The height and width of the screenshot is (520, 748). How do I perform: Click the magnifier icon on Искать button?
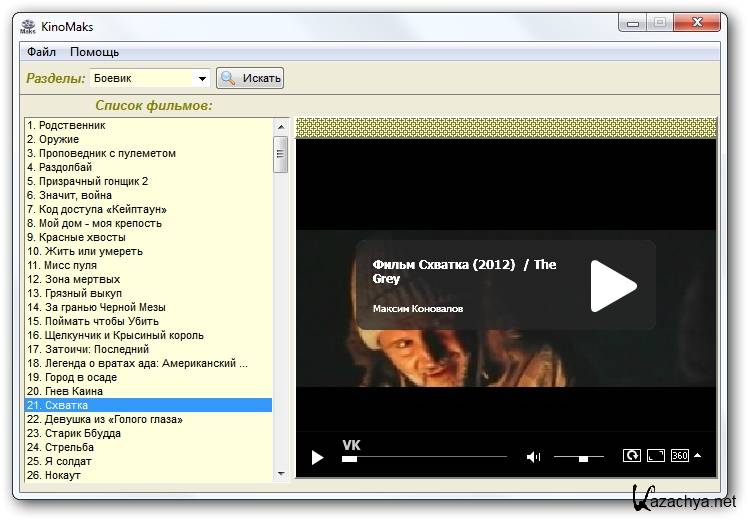pos(228,78)
